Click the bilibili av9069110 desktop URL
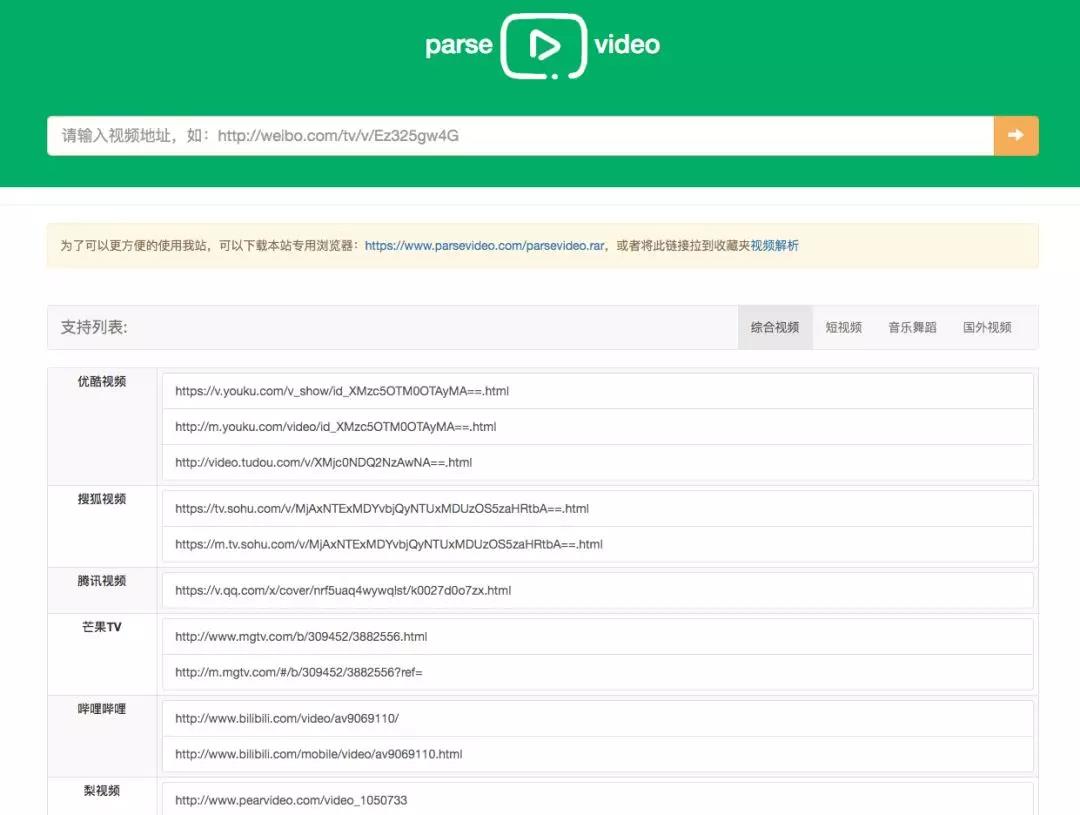 click(287, 719)
